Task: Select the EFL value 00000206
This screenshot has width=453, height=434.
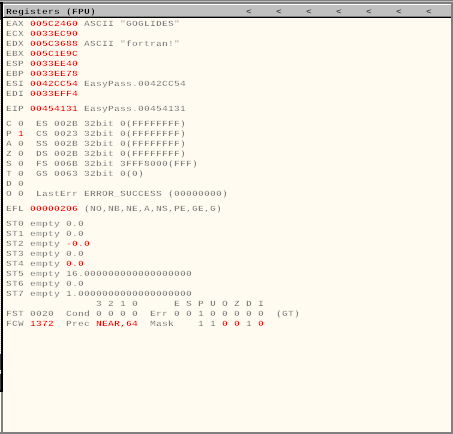Action: 54,209
